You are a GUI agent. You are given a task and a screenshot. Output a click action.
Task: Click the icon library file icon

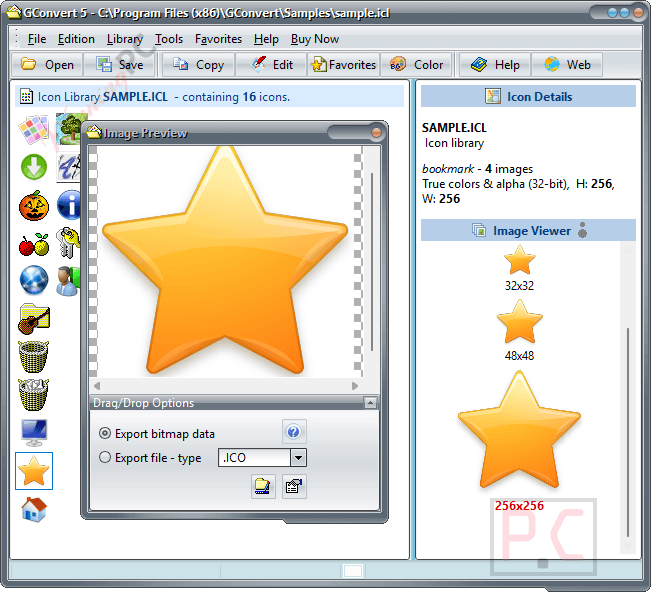pyautogui.click(x=26, y=96)
